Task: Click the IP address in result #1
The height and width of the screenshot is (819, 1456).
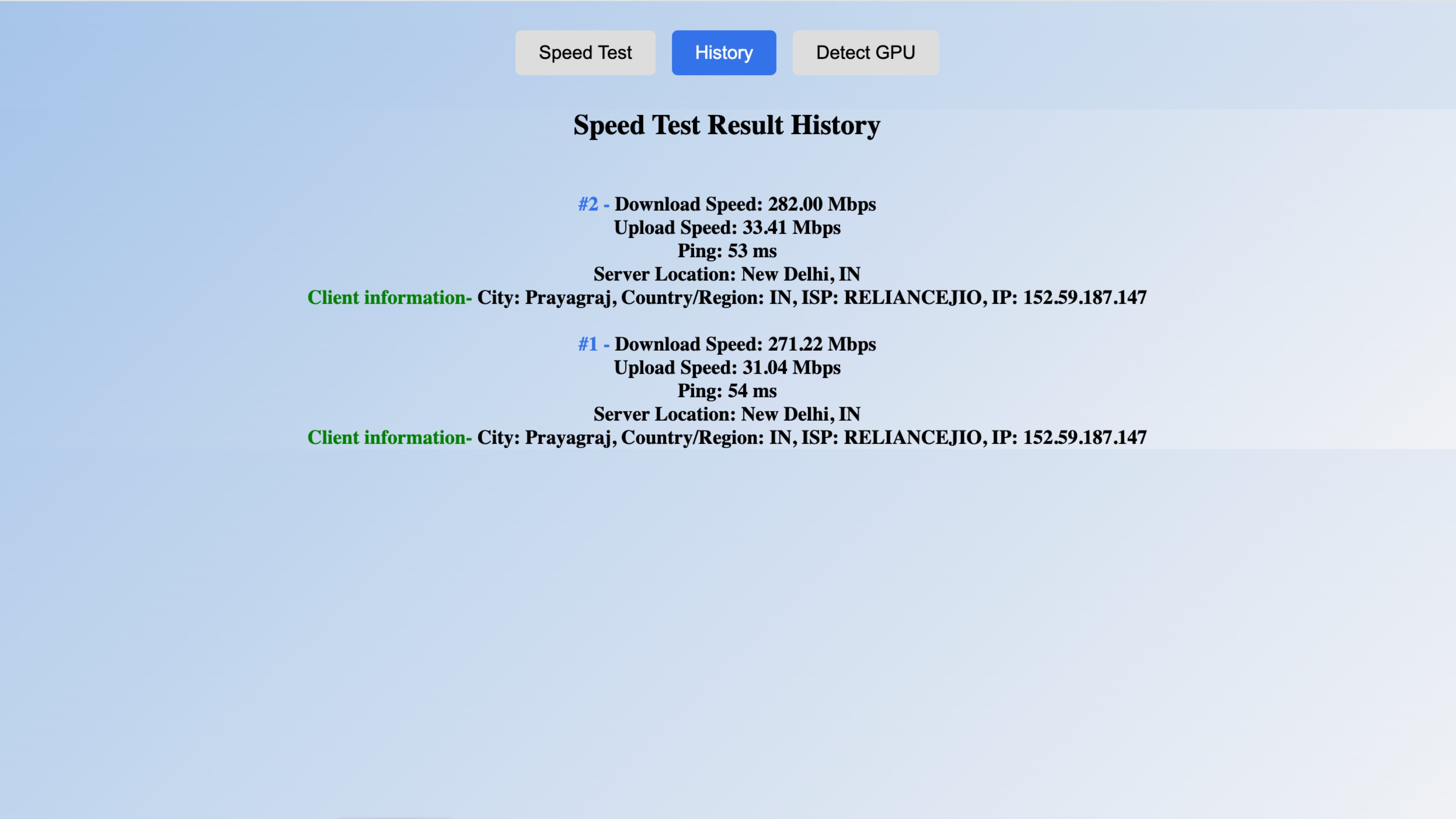Action: click(x=1084, y=438)
